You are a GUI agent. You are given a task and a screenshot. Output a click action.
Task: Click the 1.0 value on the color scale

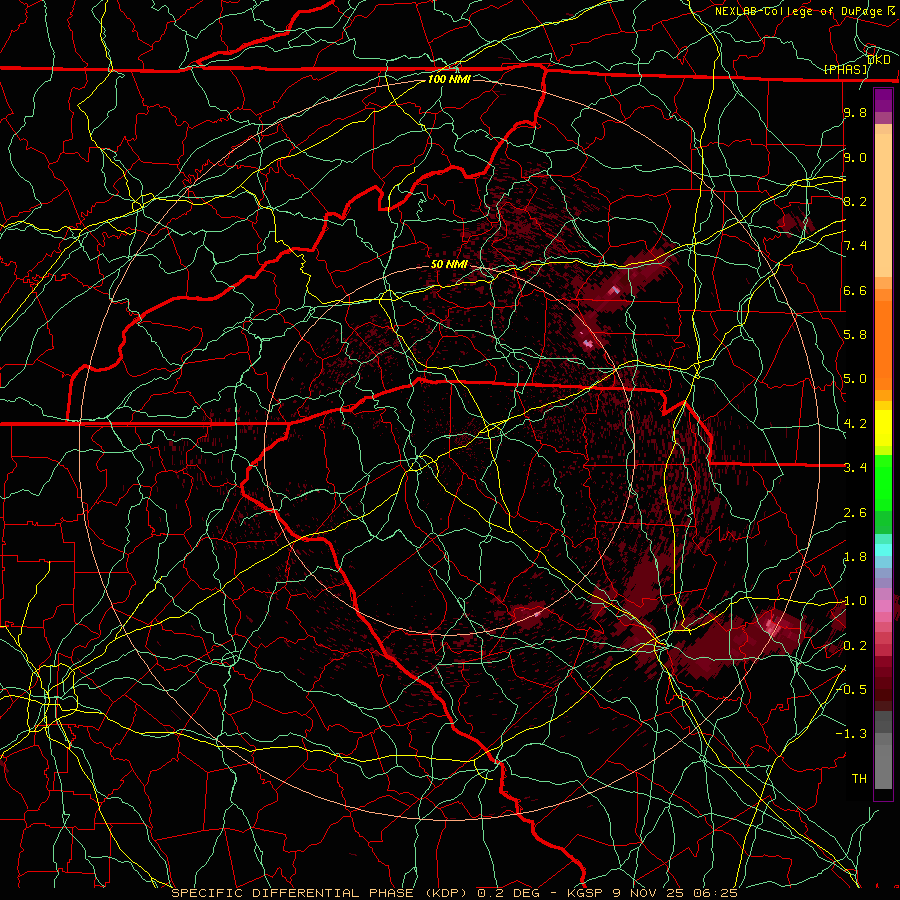(855, 601)
